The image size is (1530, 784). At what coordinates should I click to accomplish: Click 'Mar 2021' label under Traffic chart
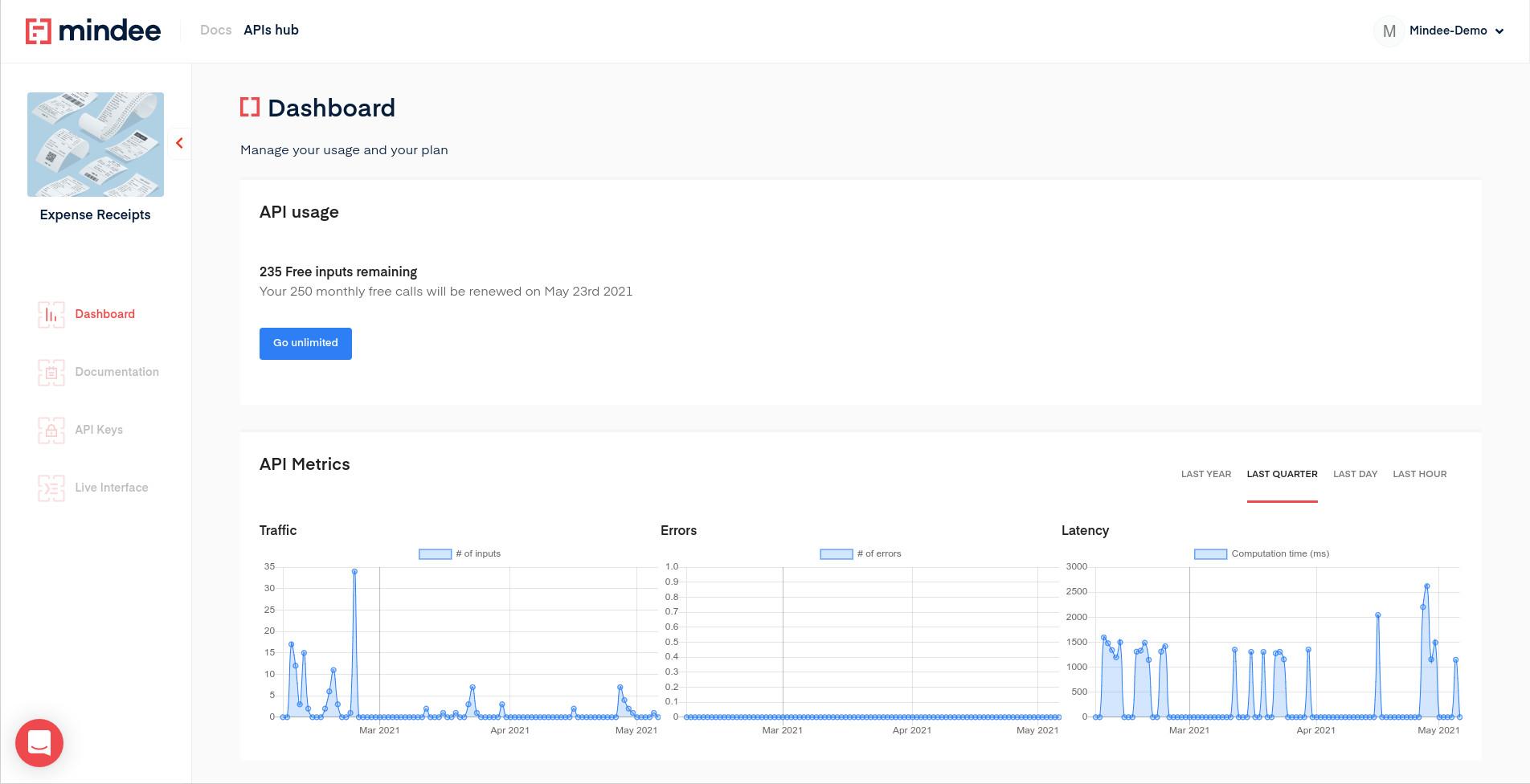pyautogui.click(x=379, y=730)
